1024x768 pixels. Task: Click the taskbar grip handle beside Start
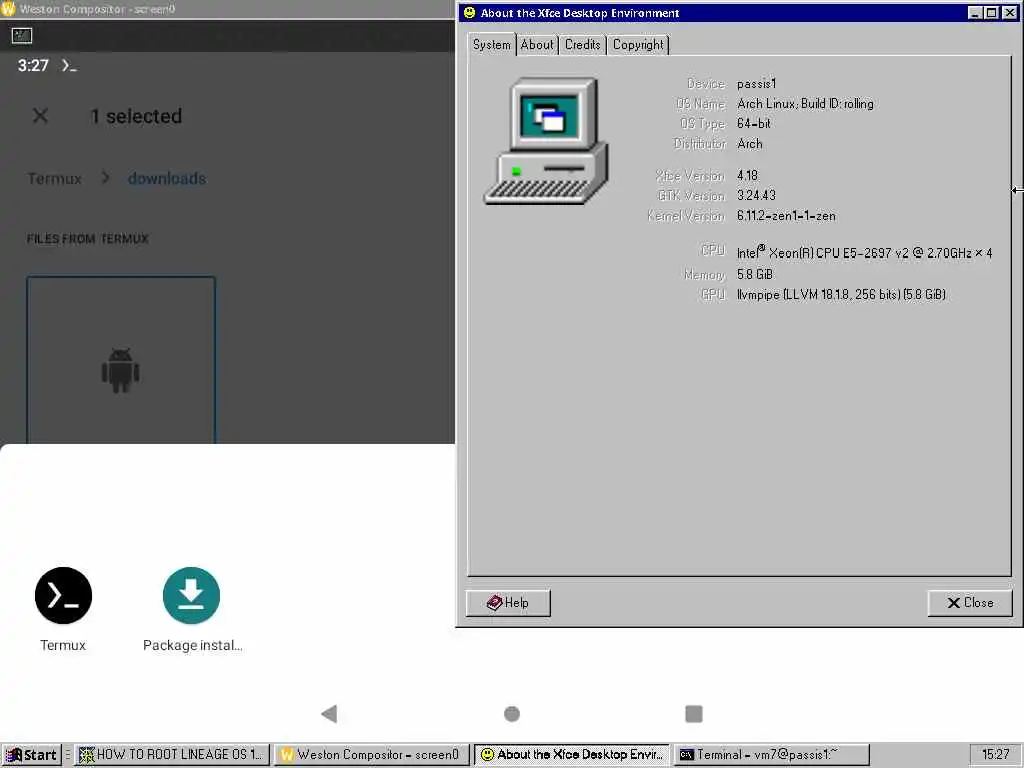pos(67,755)
